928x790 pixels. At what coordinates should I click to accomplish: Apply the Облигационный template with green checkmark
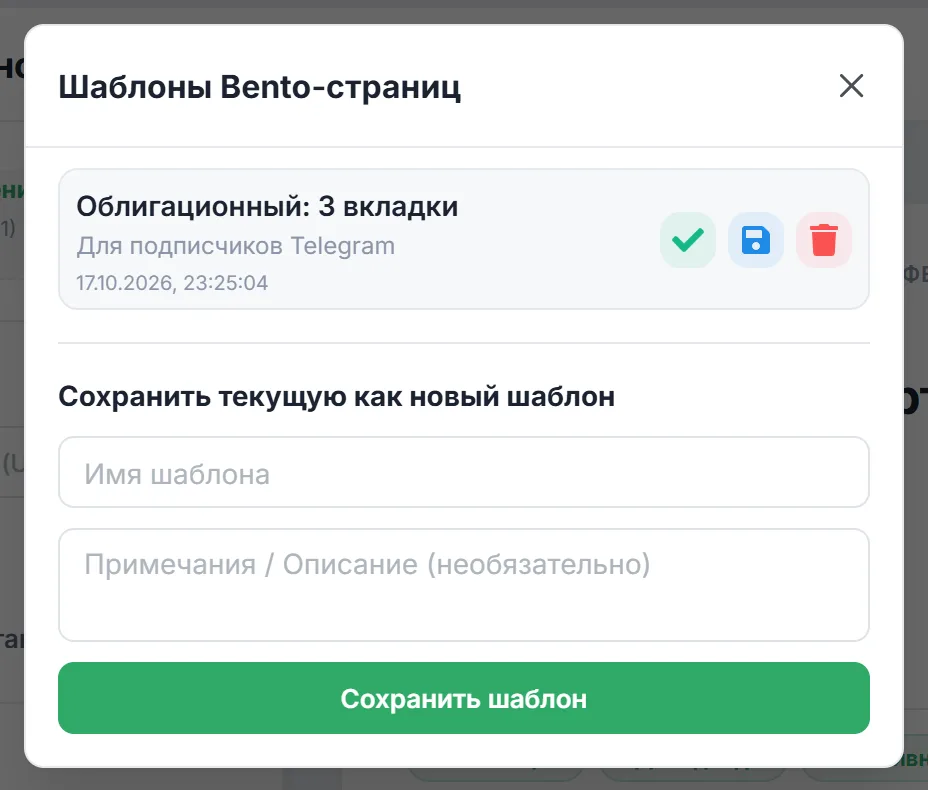click(688, 240)
